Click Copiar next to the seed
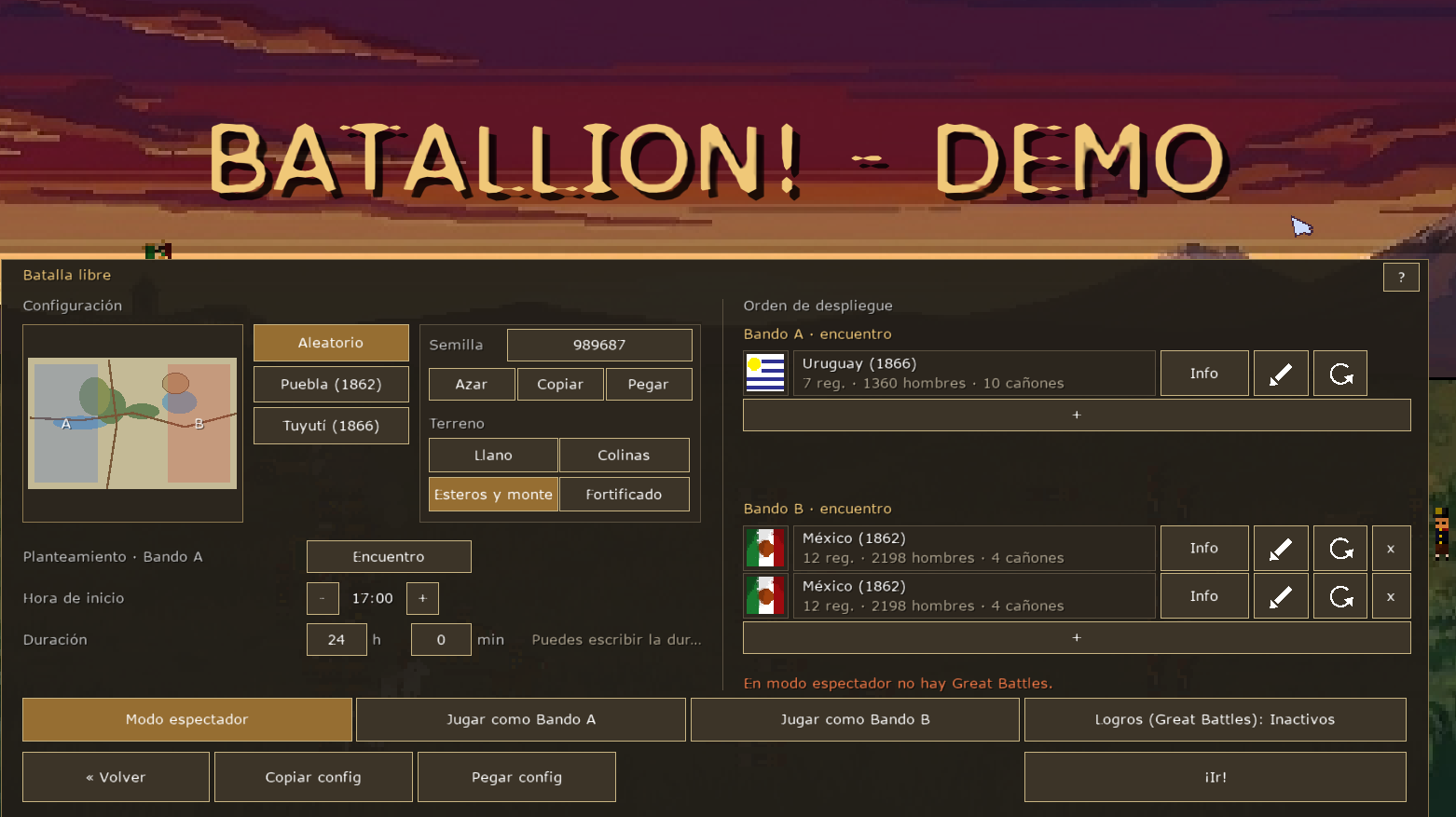 pyautogui.click(x=560, y=385)
